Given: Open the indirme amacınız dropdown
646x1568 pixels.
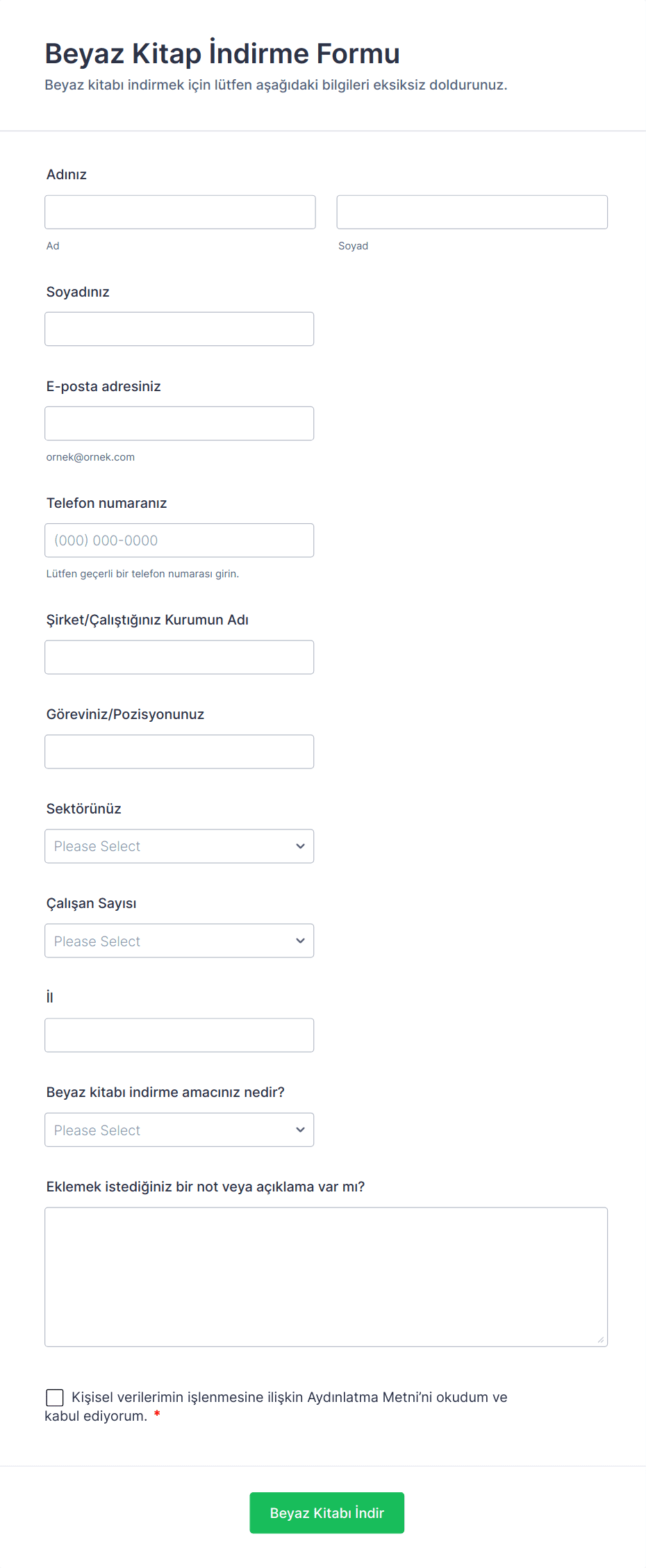Looking at the screenshot, I should coord(179,1130).
